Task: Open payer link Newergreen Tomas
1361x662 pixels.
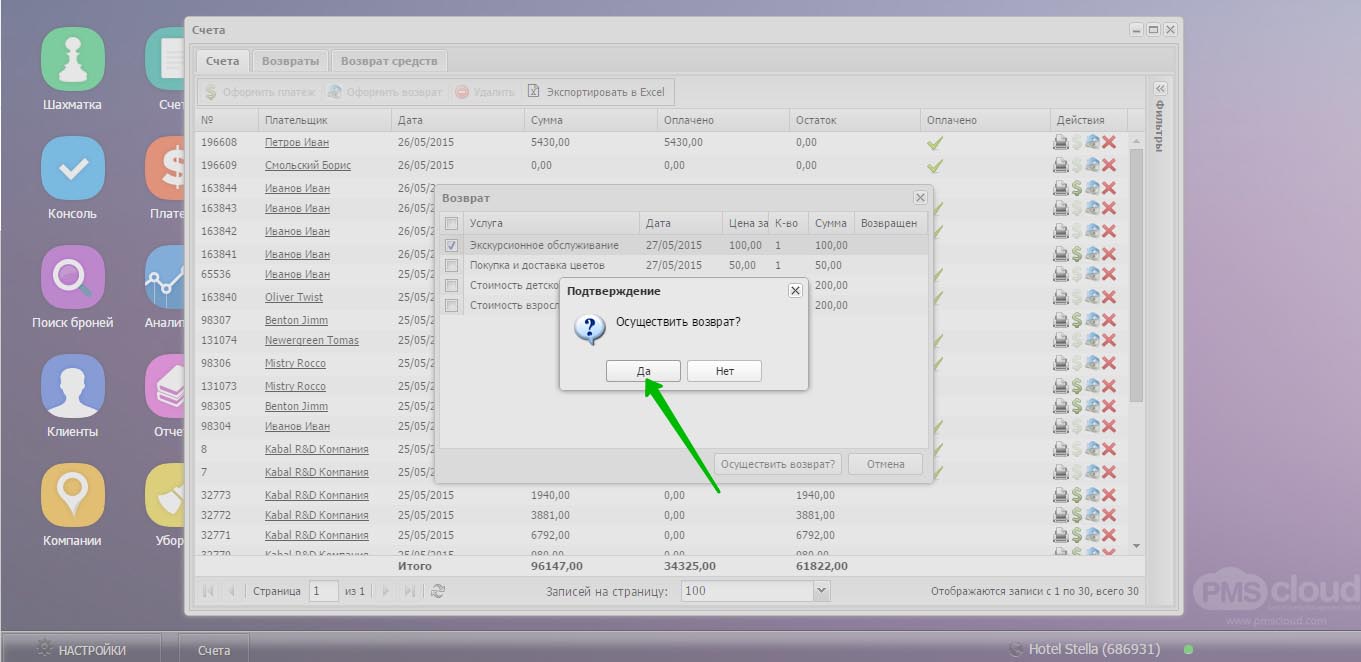Action: (x=312, y=341)
